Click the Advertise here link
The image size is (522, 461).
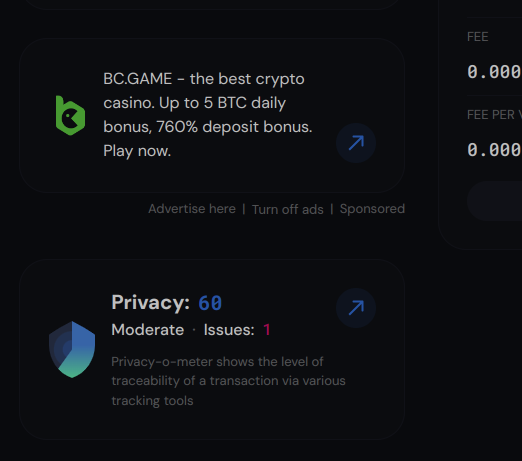click(192, 209)
